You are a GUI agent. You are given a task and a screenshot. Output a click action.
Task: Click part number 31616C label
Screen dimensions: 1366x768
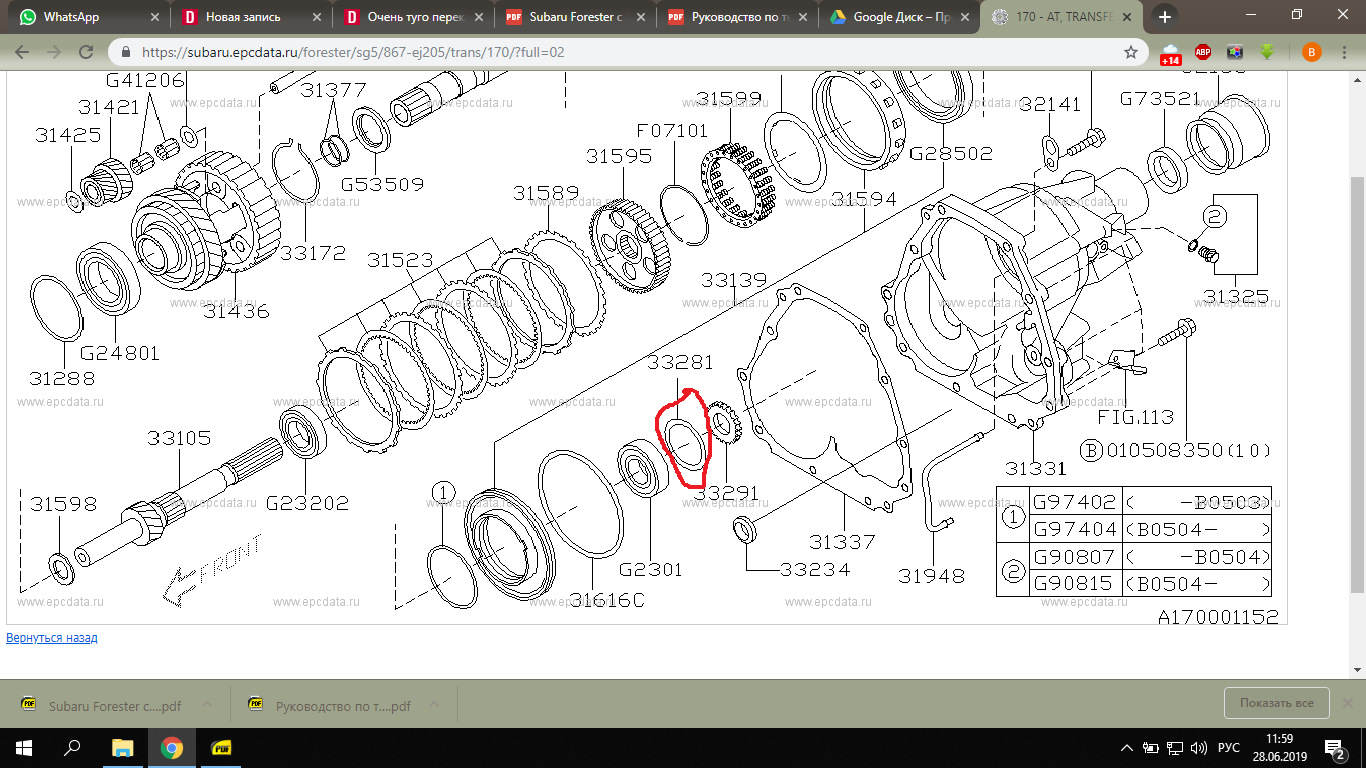[607, 600]
